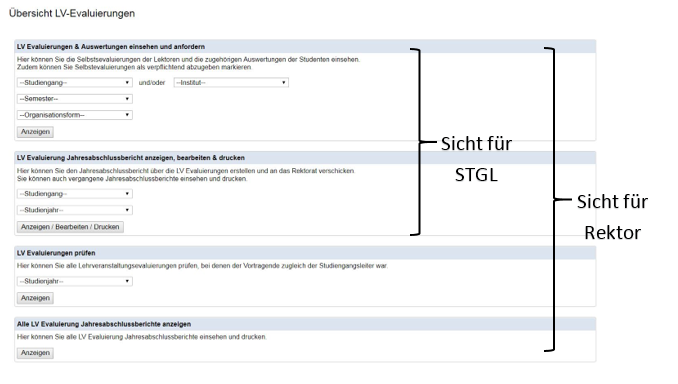The height and width of the screenshot is (384, 678).
Task: Open the Studiengang dropdown in the Jahresabschlussbericht section
Action: pos(75,194)
